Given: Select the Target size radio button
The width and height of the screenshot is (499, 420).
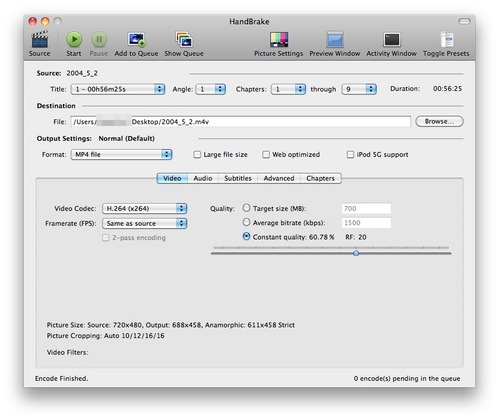Looking at the screenshot, I should [246, 208].
